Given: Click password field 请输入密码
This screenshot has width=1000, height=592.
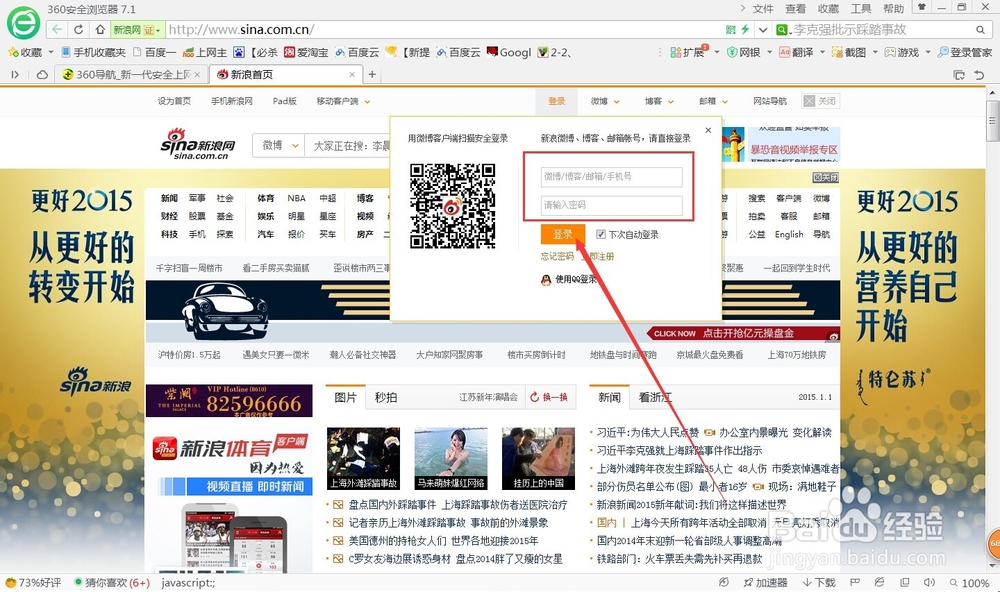Looking at the screenshot, I should [x=612, y=205].
